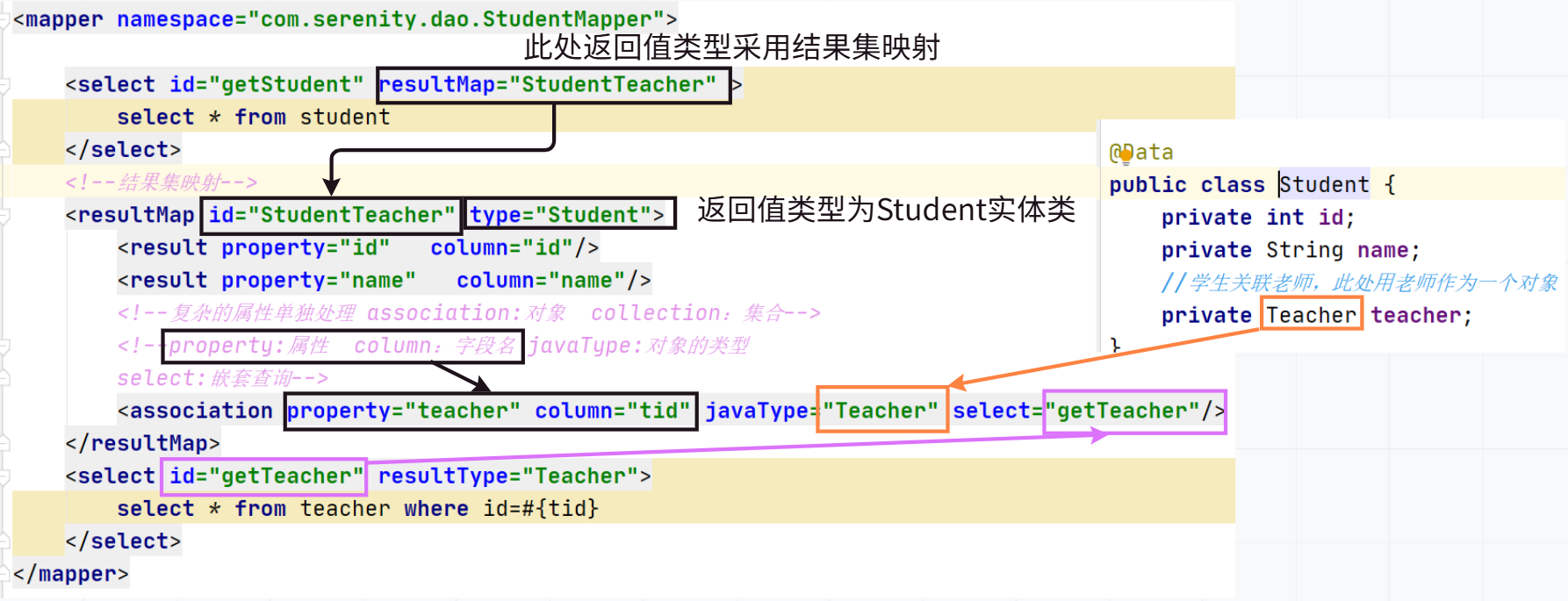Click the javaType value "Teacher" in the association tag
Screen dimensions: 1568x601
point(881,411)
